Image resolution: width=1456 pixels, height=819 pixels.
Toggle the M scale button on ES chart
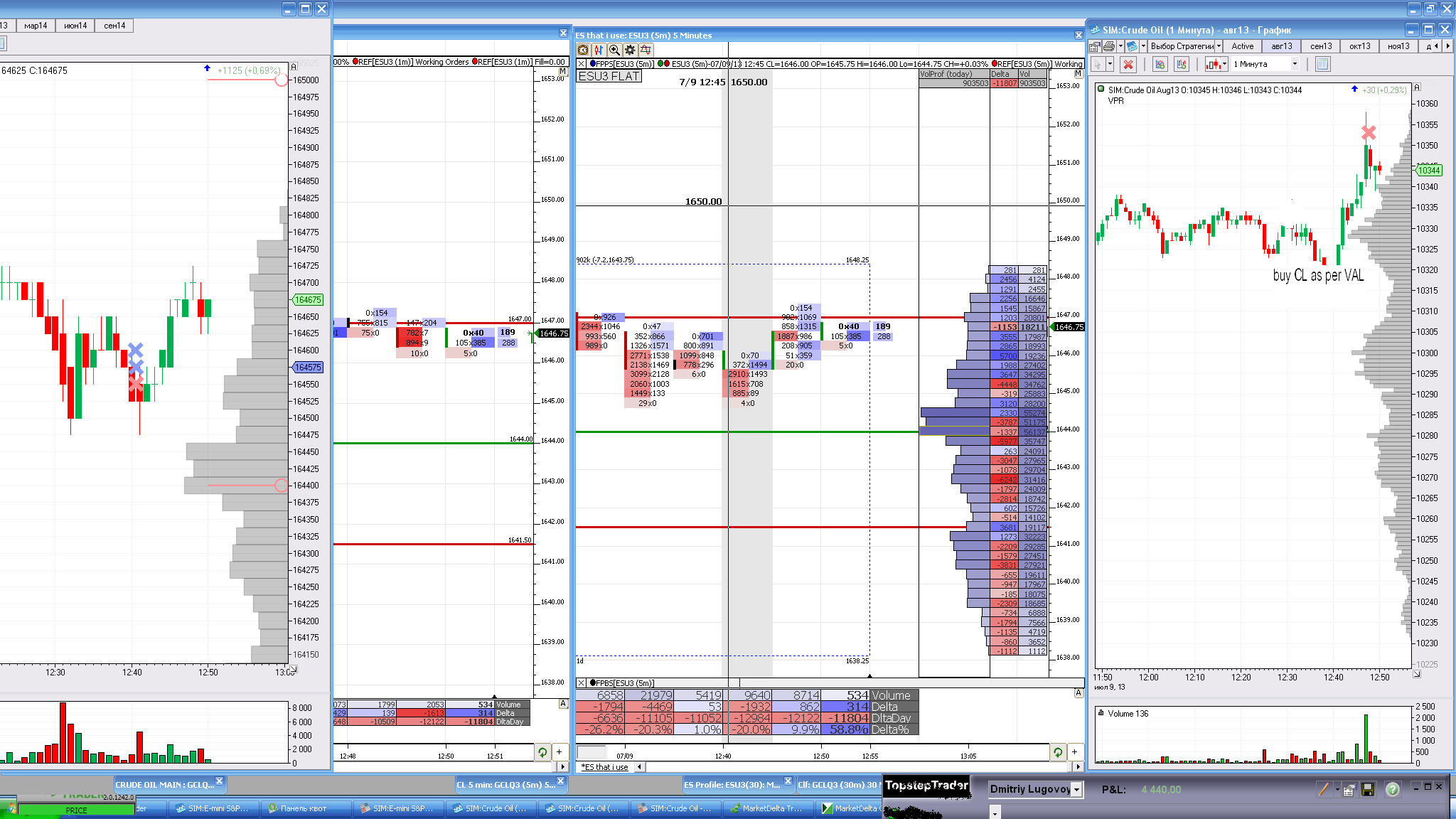click(1078, 73)
